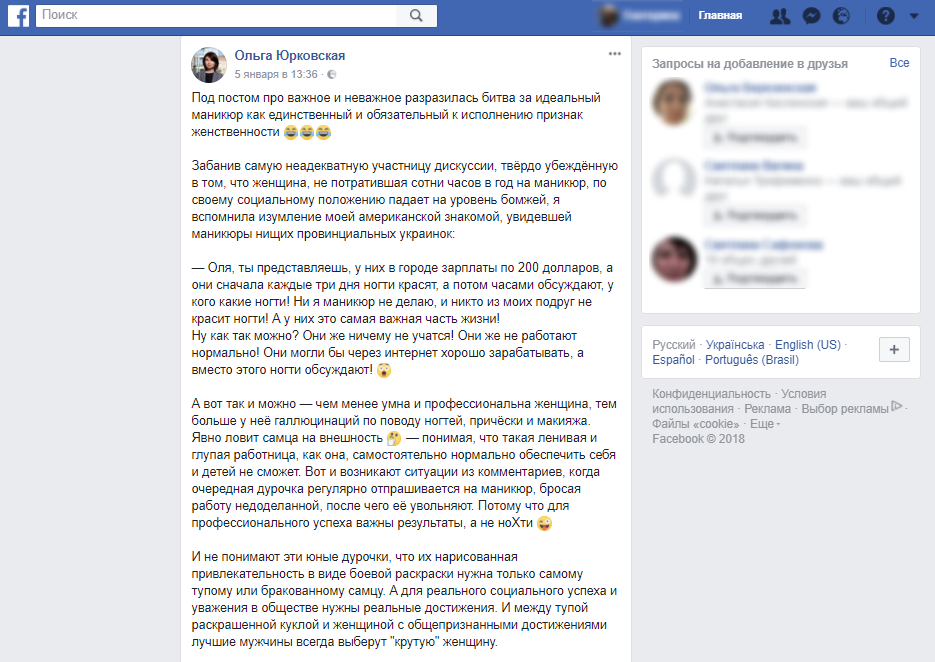Screen dimensions: 935x662
Task: Open the notifications globe icon
Action: [x=841, y=16]
